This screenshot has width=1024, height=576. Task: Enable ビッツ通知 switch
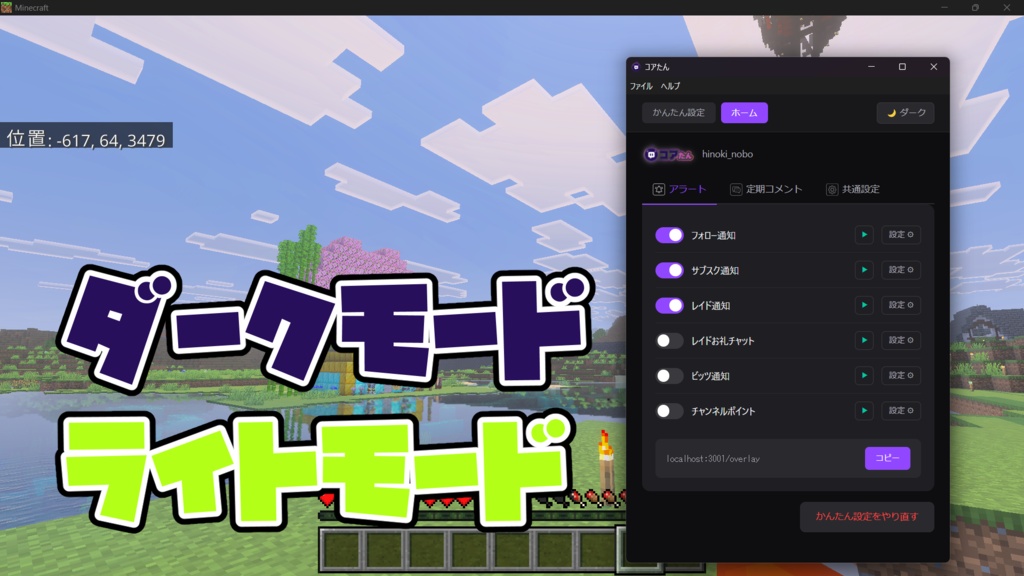[x=669, y=376]
